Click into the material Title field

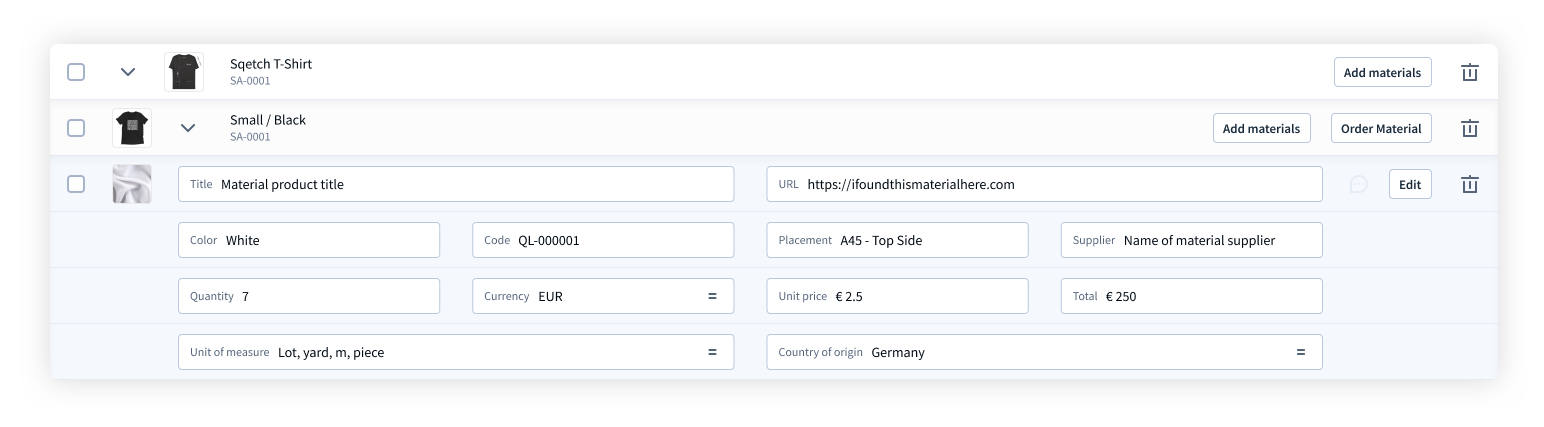click(x=456, y=184)
